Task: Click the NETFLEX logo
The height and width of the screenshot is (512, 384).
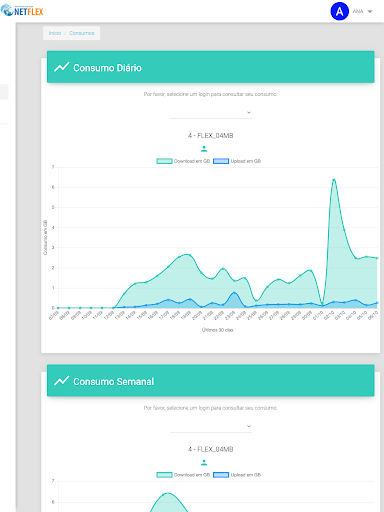Action: tap(22, 11)
